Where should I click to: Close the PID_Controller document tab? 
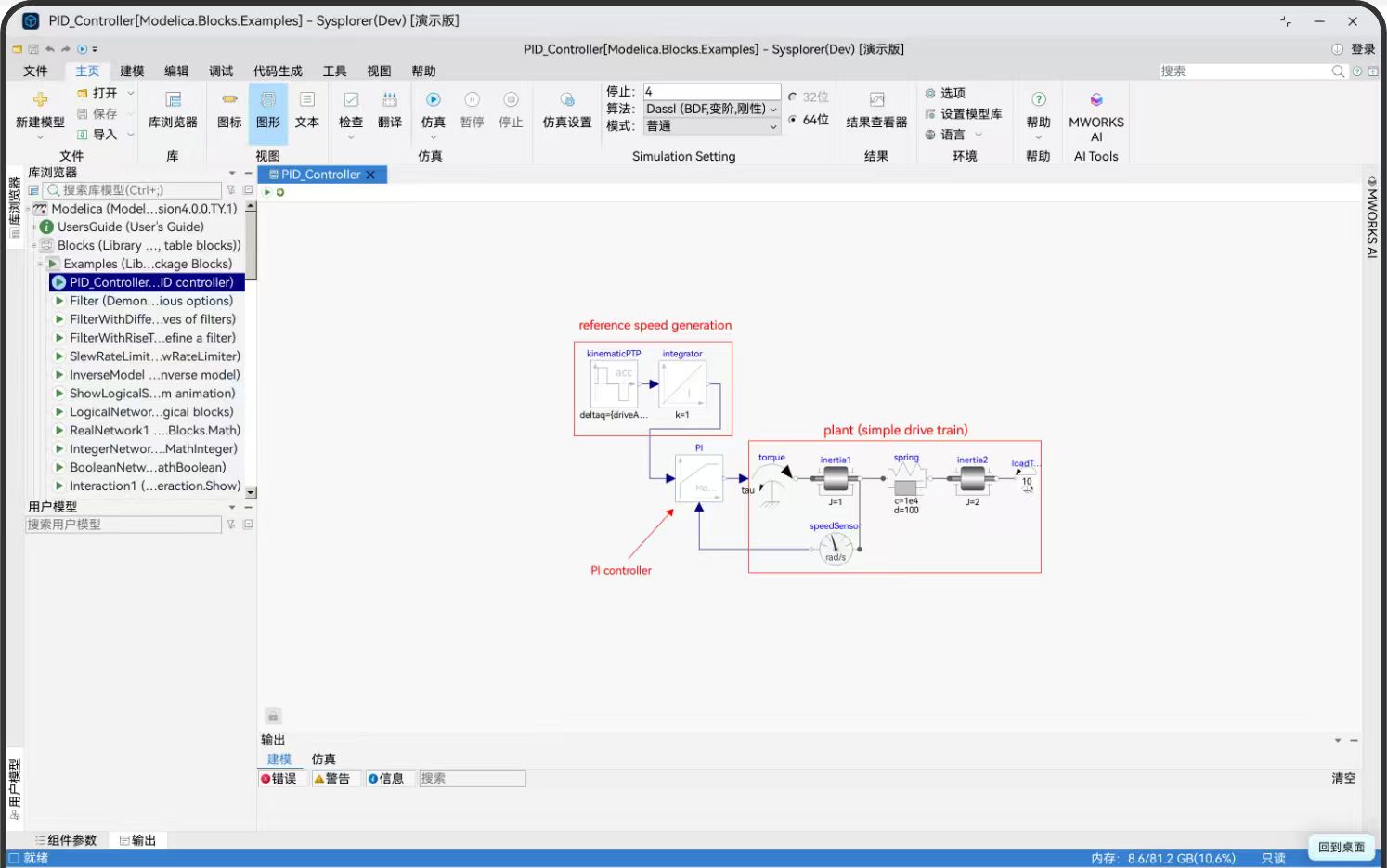coord(371,175)
